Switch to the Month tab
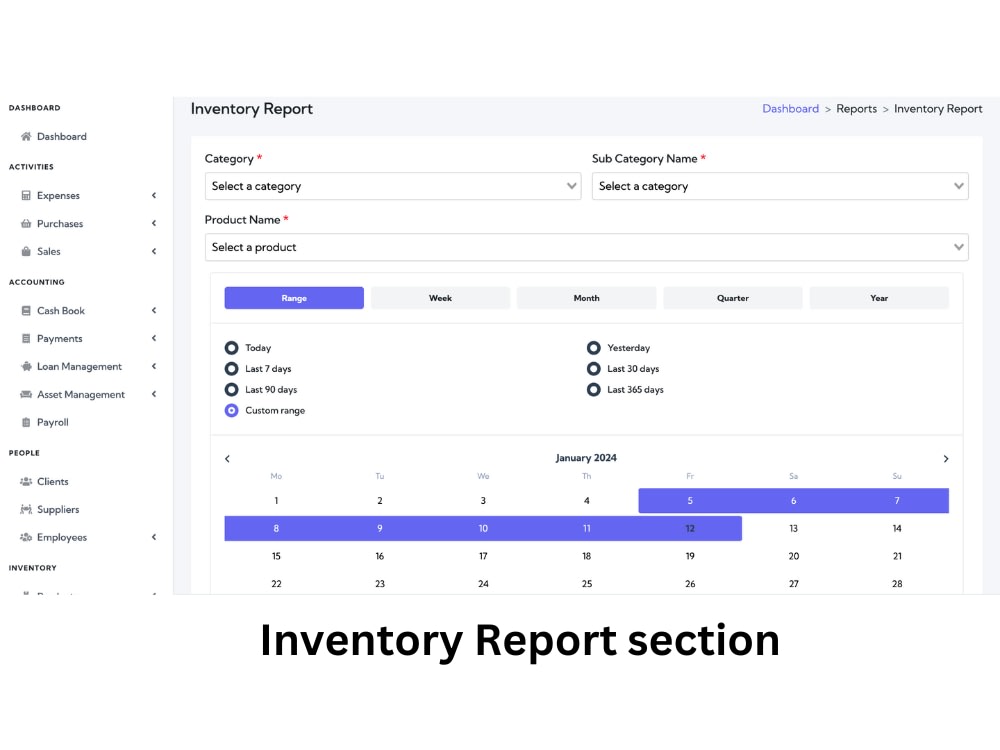 pyautogui.click(x=586, y=298)
